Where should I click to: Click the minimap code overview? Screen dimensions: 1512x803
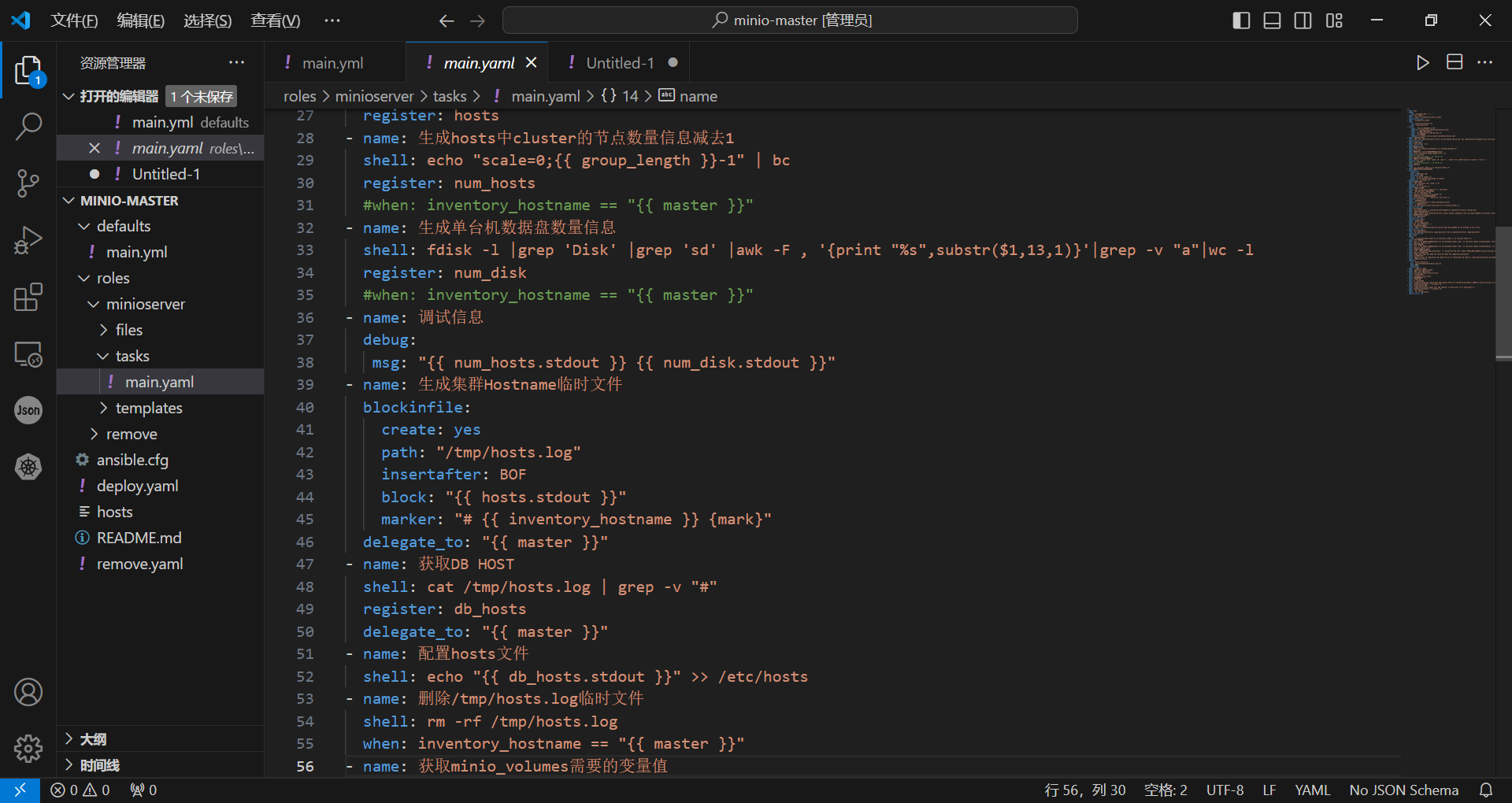[x=1451, y=205]
